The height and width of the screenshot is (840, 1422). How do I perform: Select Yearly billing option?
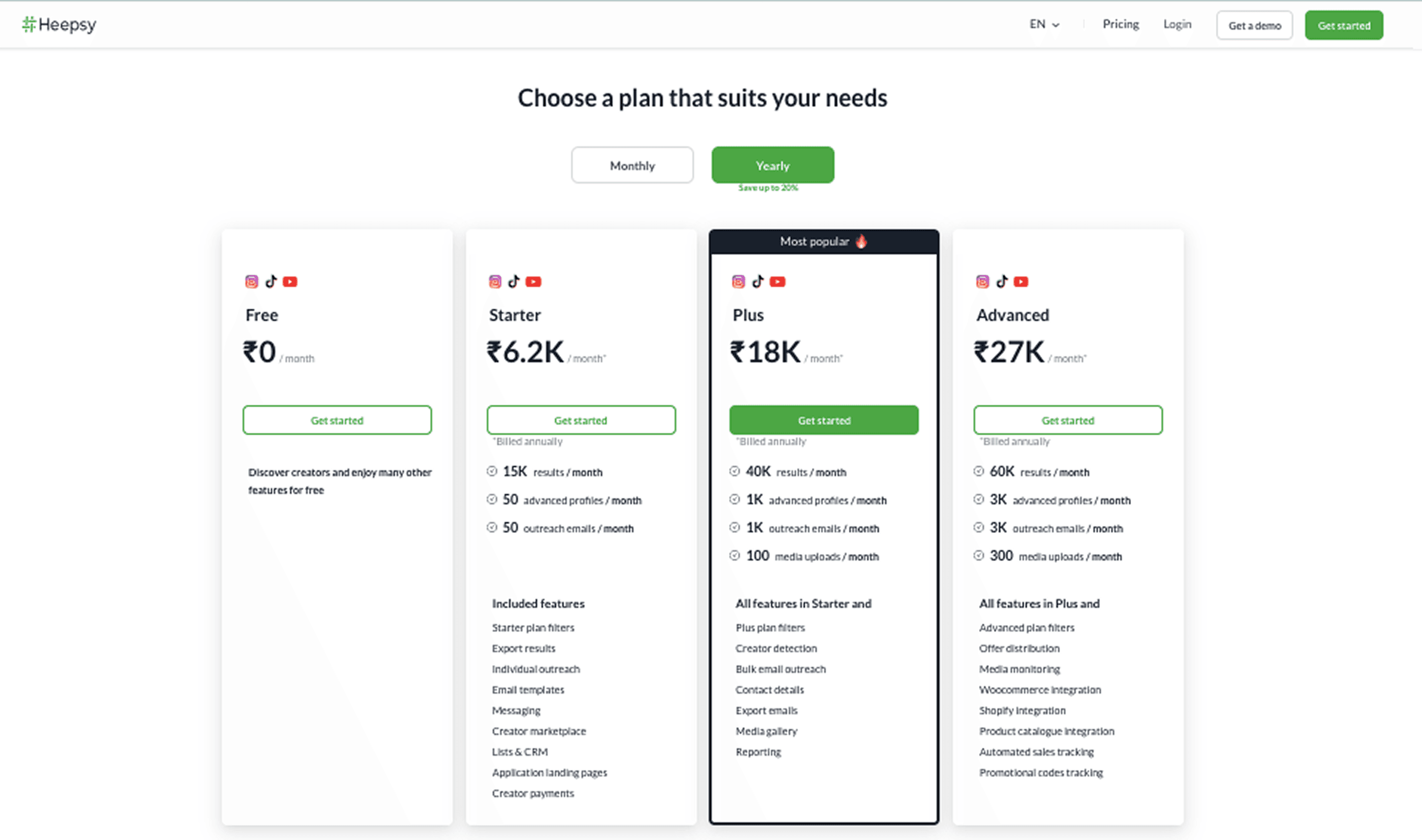pyautogui.click(x=772, y=165)
